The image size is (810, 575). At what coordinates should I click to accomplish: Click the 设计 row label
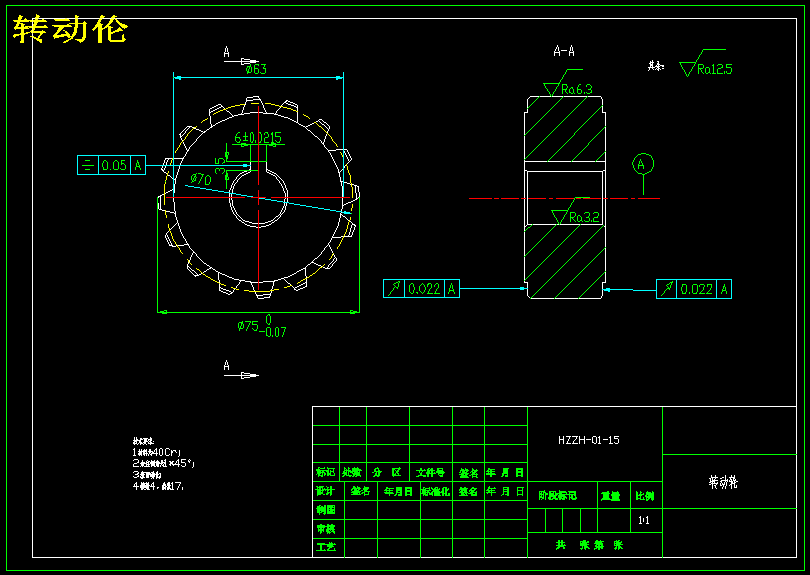pyautogui.click(x=326, y=491)
